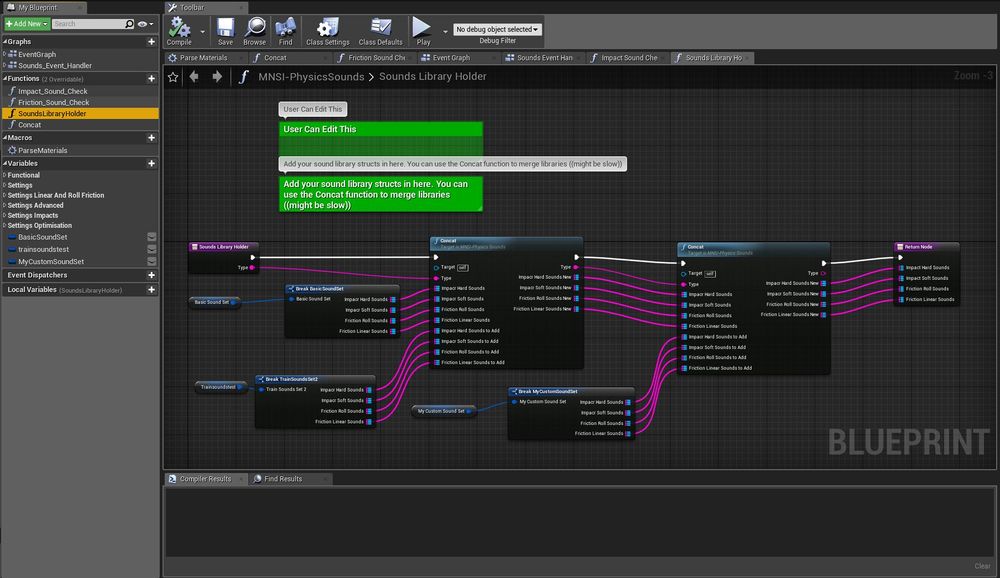Browse to asset in Content Browser
The height and width of the screenshot is (578, 1000).
point(255,30)
